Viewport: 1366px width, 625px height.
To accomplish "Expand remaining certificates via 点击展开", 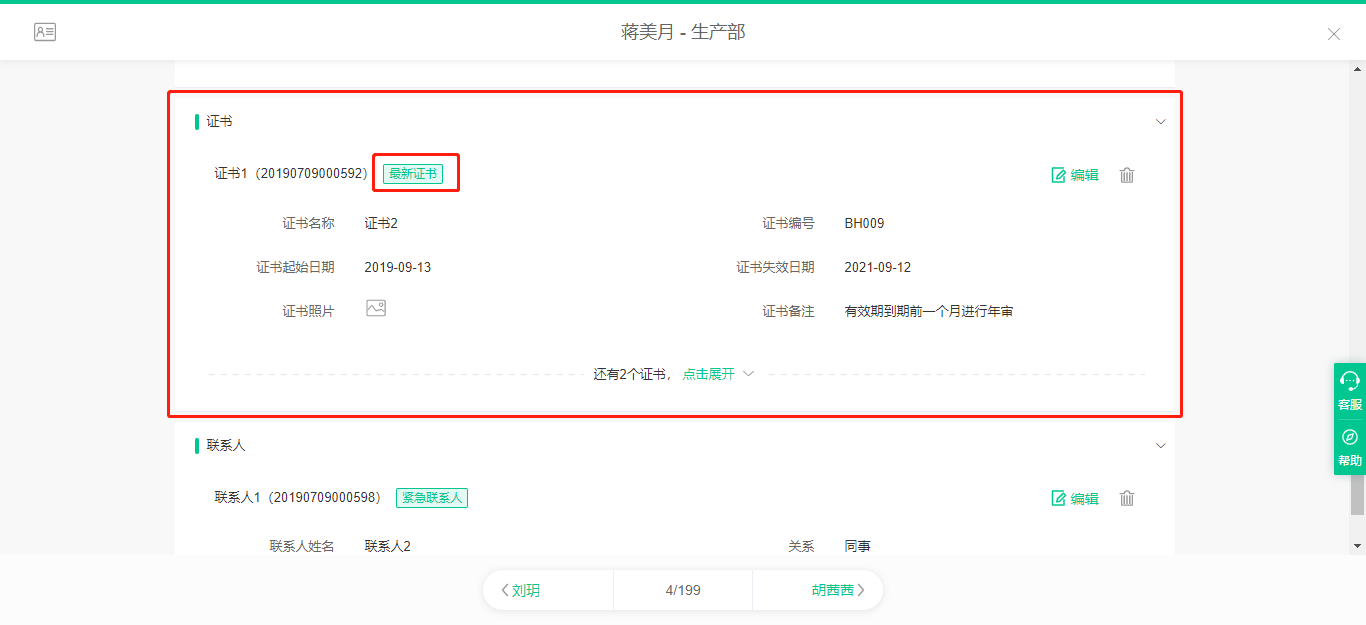I will [708, 374].
